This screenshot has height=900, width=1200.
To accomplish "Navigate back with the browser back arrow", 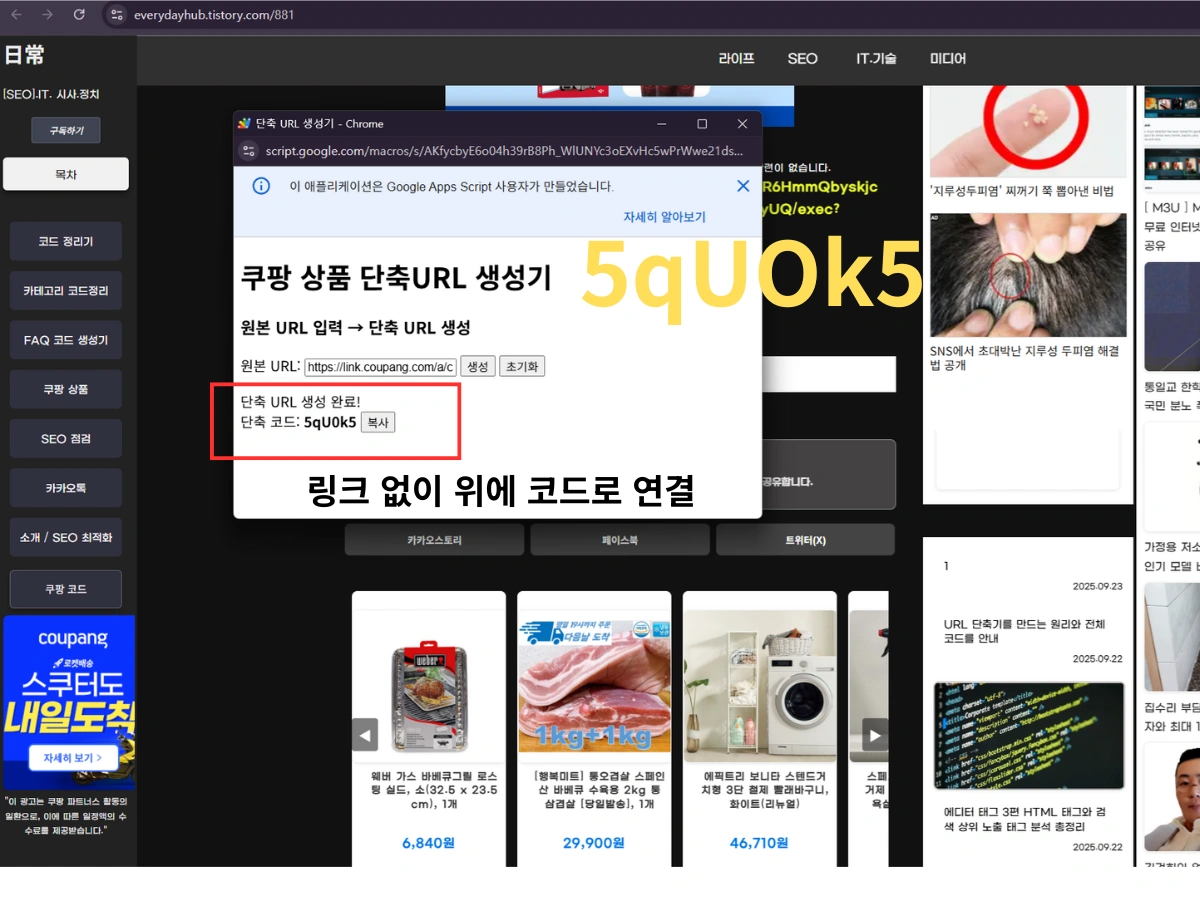I will point(16,15).
